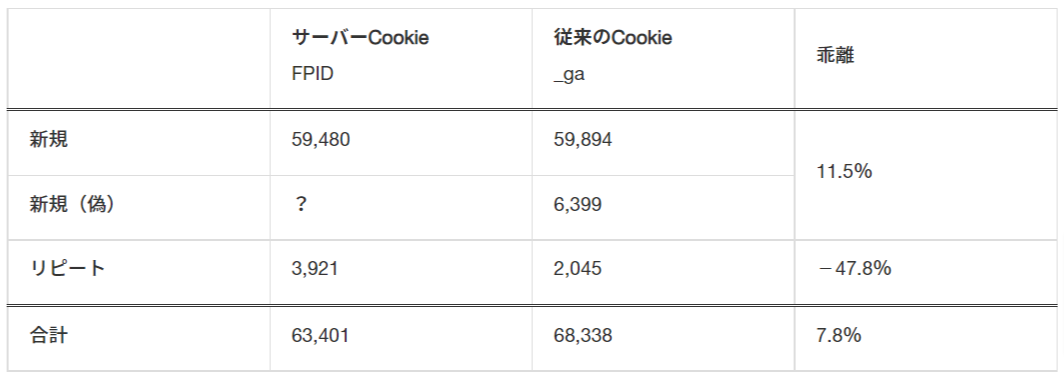Select the _ga subheader text

tap(569, 75)
